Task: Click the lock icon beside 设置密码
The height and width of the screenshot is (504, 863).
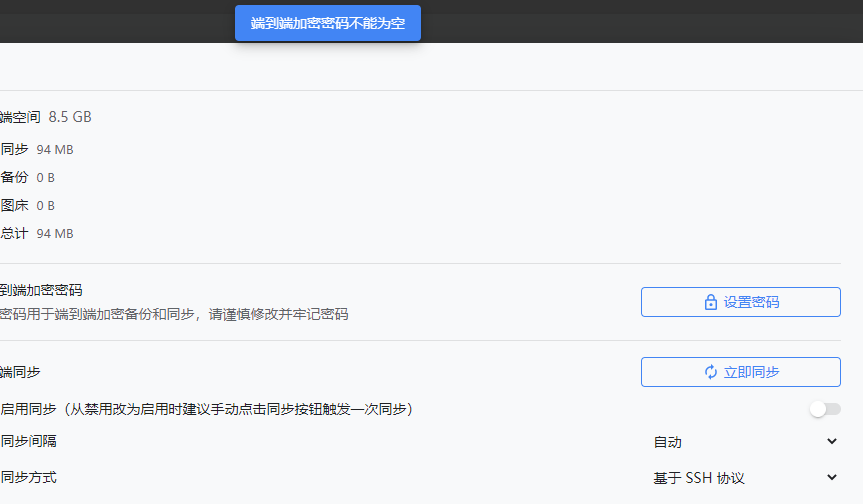Action: (x=711, y=302)
